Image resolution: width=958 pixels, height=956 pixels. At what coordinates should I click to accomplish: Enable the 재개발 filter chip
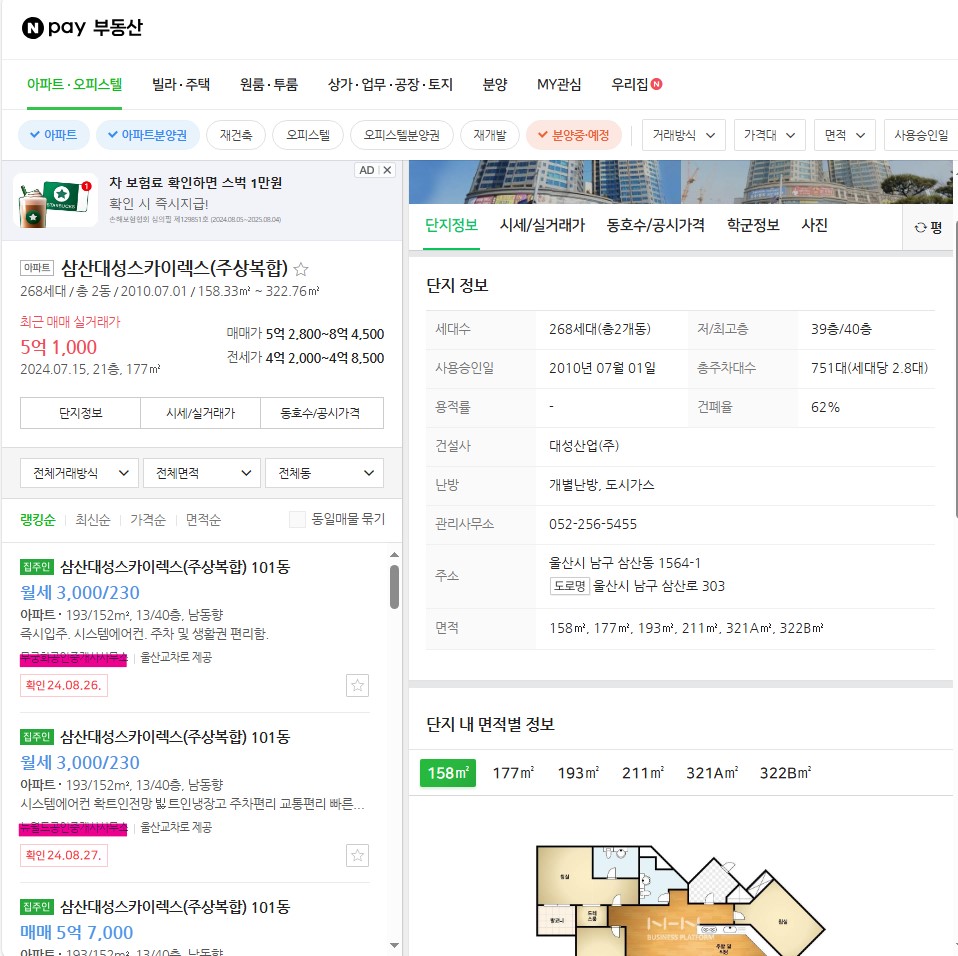click(x=489, y=135)
